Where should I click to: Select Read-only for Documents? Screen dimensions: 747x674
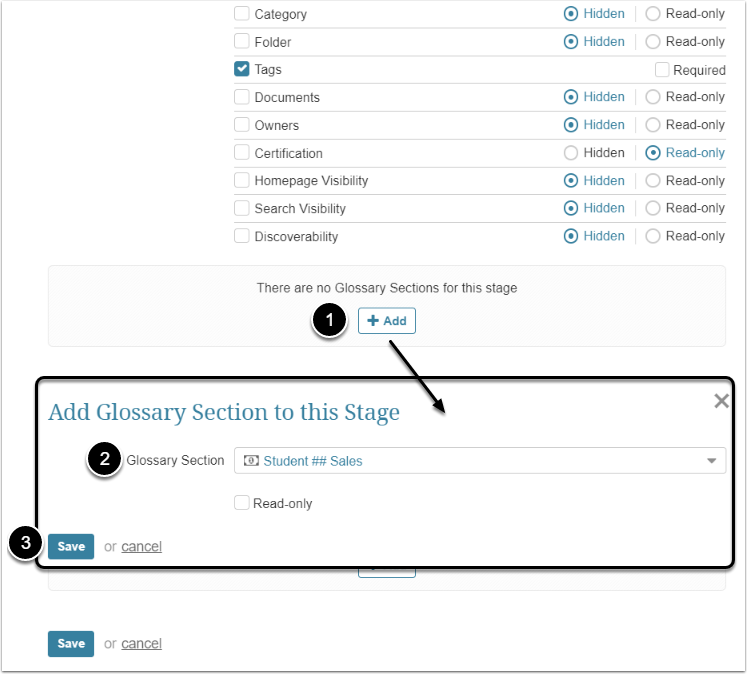tap(653, 97)
